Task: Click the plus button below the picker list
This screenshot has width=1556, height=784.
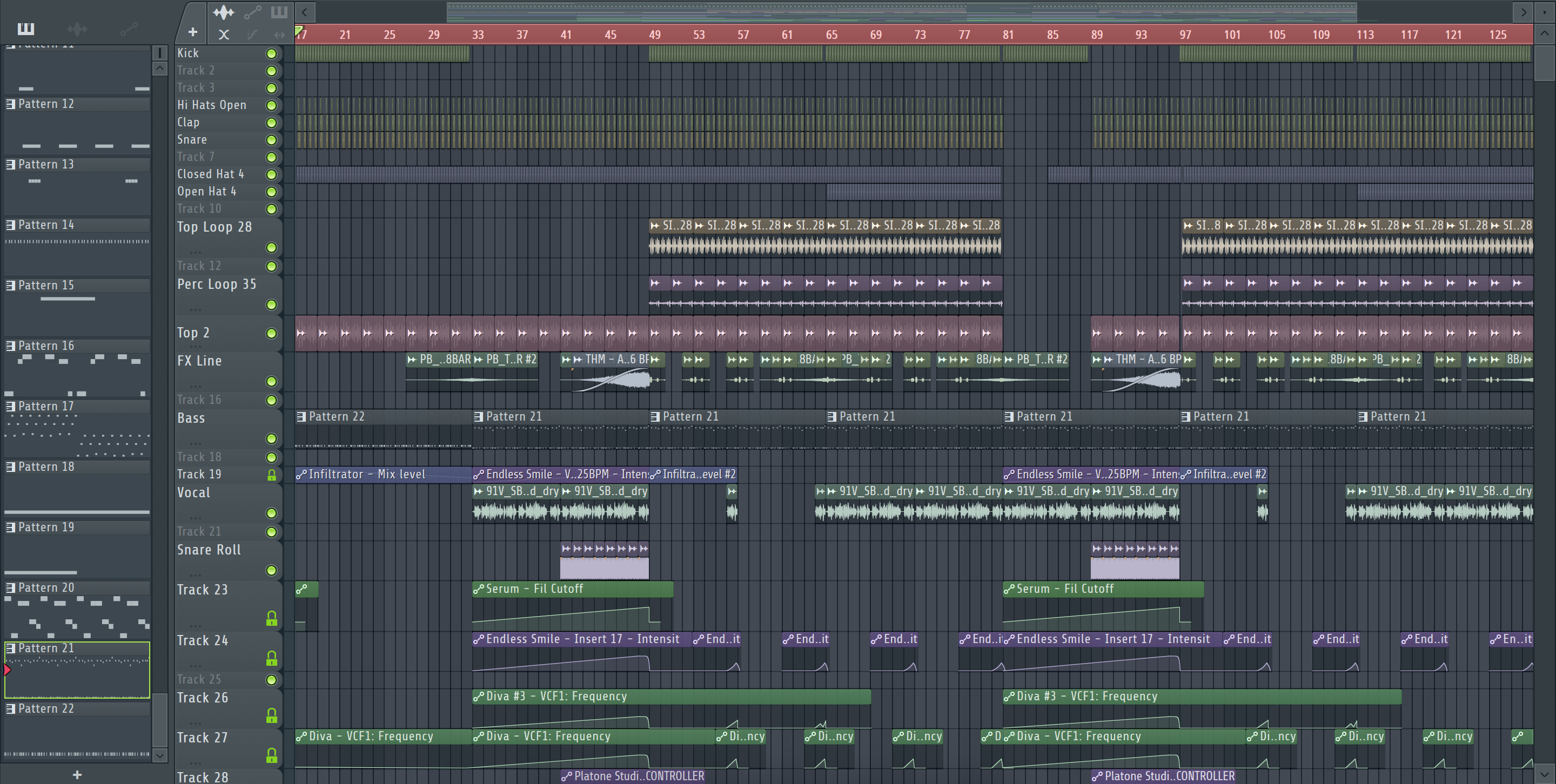Action: coord(77,775)
